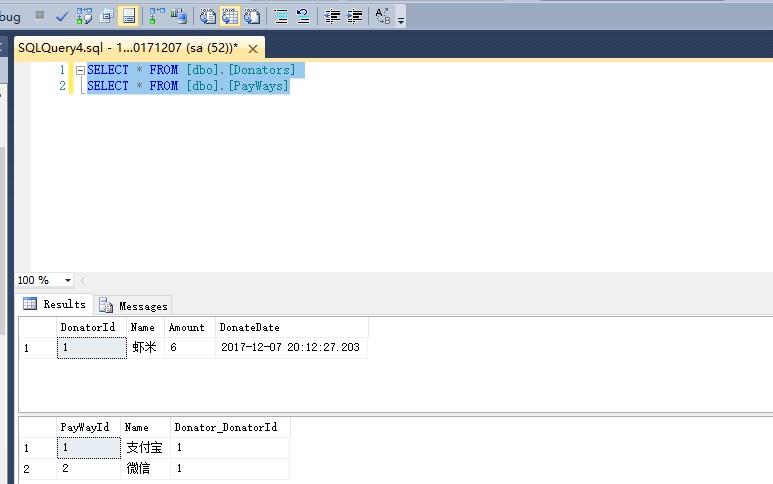Click the DonateDate column header
The height and width of the screenshot is (484, 773).
pos(291,327)
